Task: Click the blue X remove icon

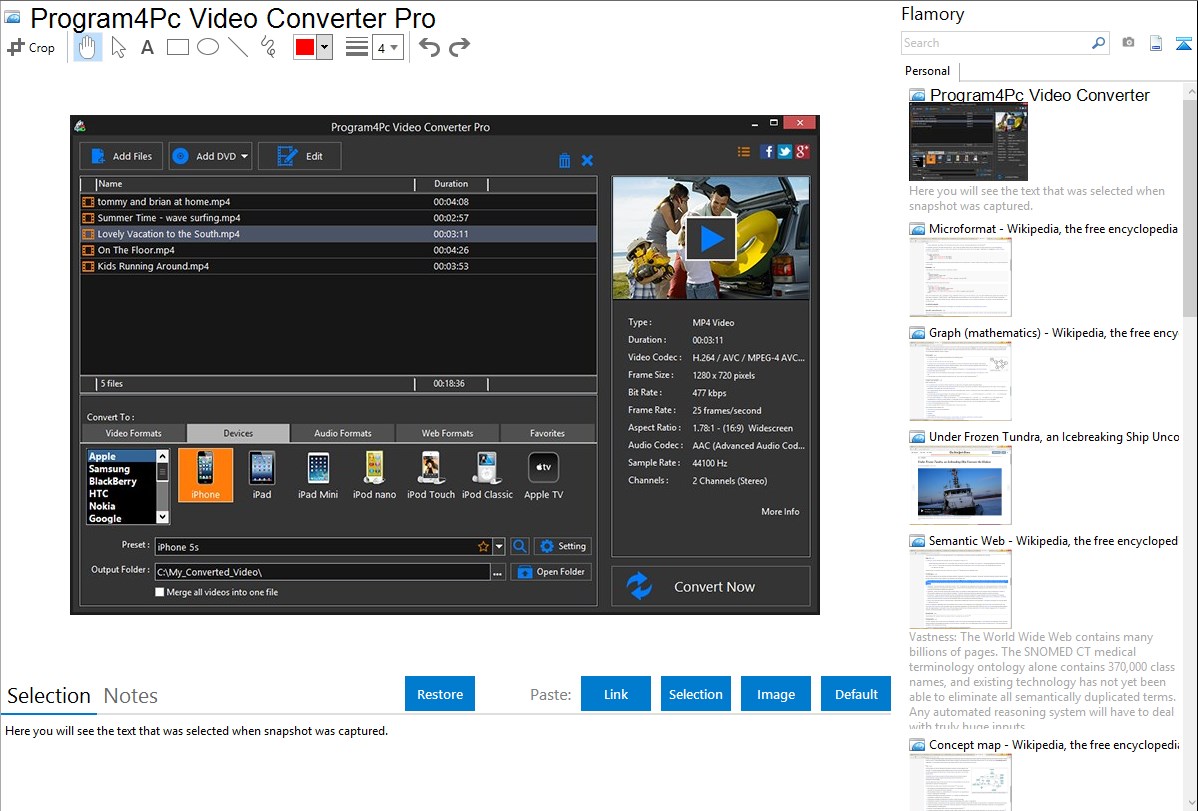Action: pyautogui.click(x=587, y=161)
